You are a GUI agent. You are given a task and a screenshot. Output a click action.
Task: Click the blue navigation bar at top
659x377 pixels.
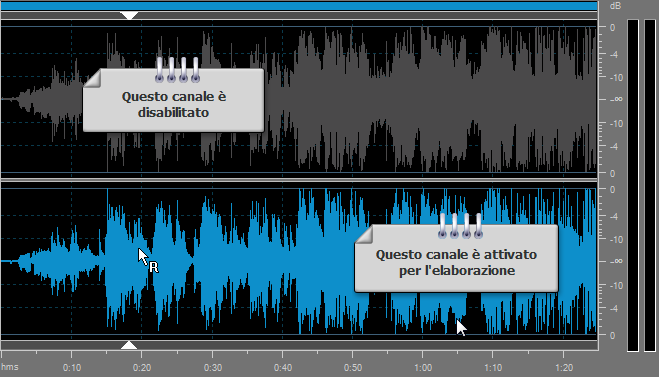tap(299, 6)
